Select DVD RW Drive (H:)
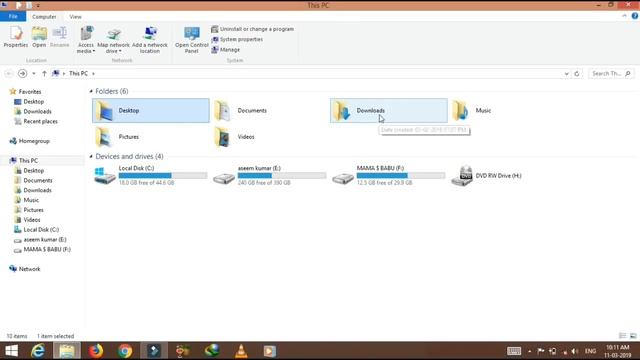This screenshot has width=640, height=360. pyautogui.click(x=508, y=176)
